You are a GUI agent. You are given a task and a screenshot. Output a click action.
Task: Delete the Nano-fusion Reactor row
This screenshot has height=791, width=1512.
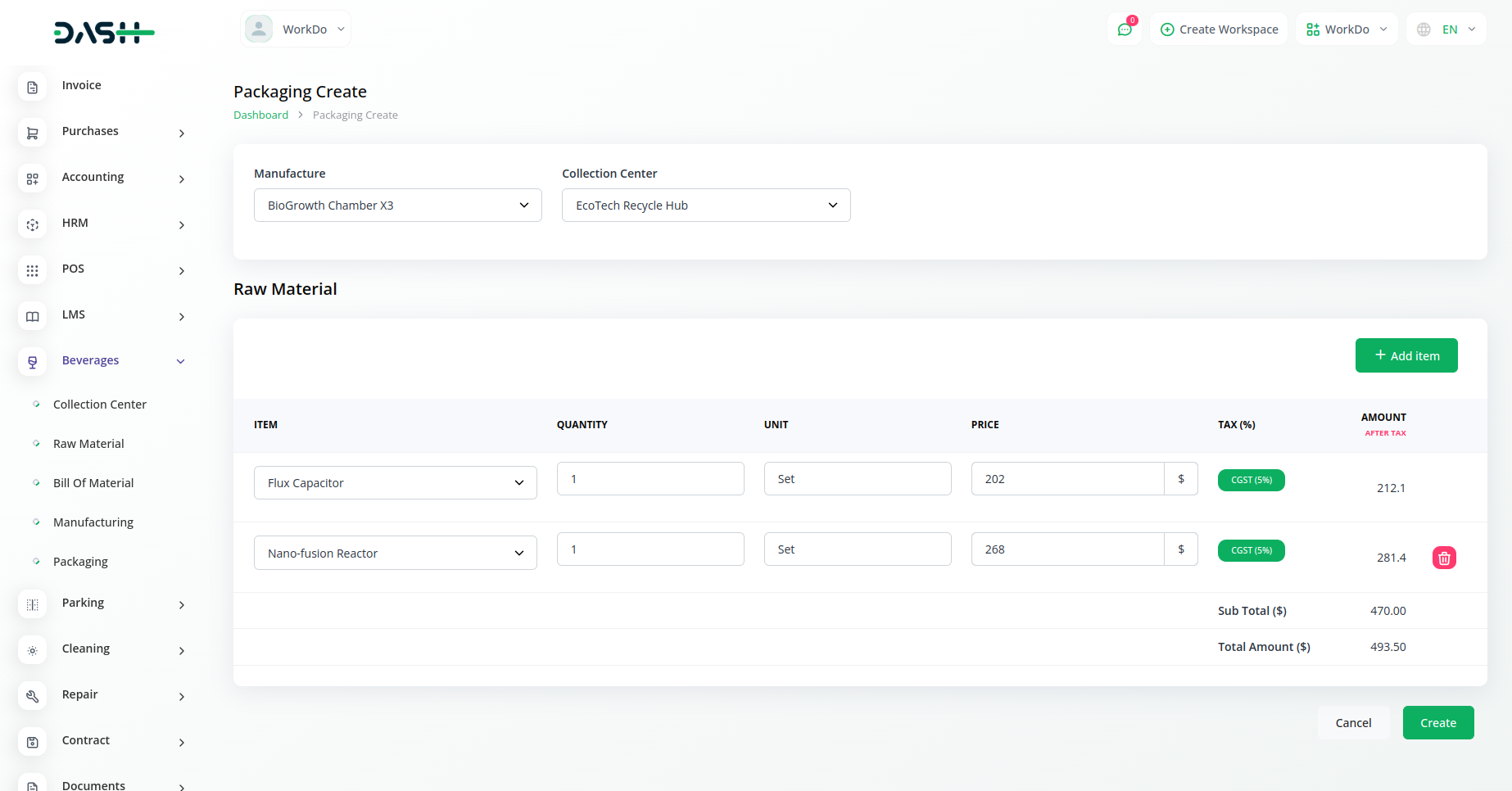(x=1443, y=558)
